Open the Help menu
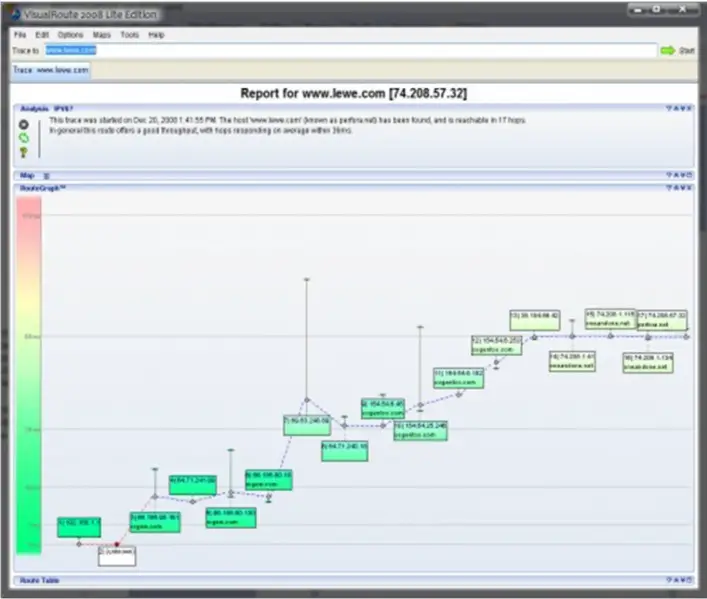The height and width of the screenshot is (599, 707). [156, 35]
